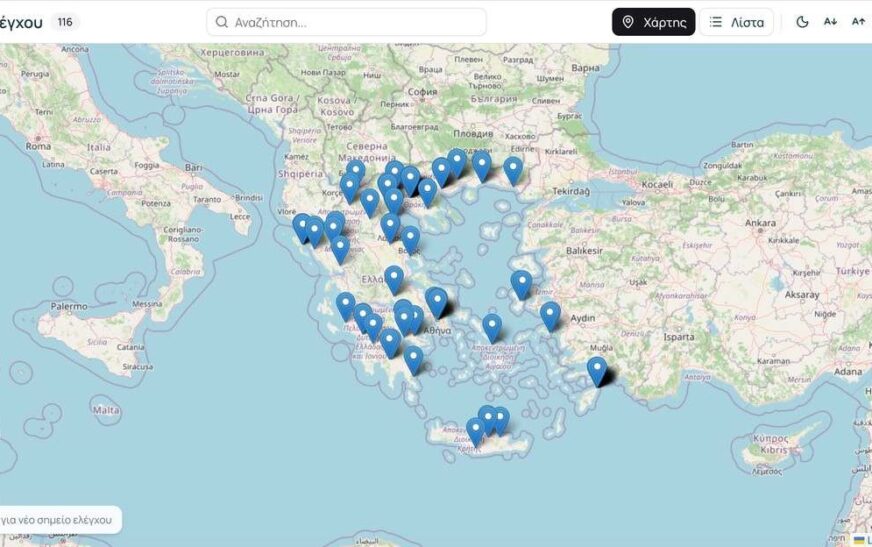Decrease font size with the A↓ icon
The image size is (872, 547).
click(x=830, y=22)
